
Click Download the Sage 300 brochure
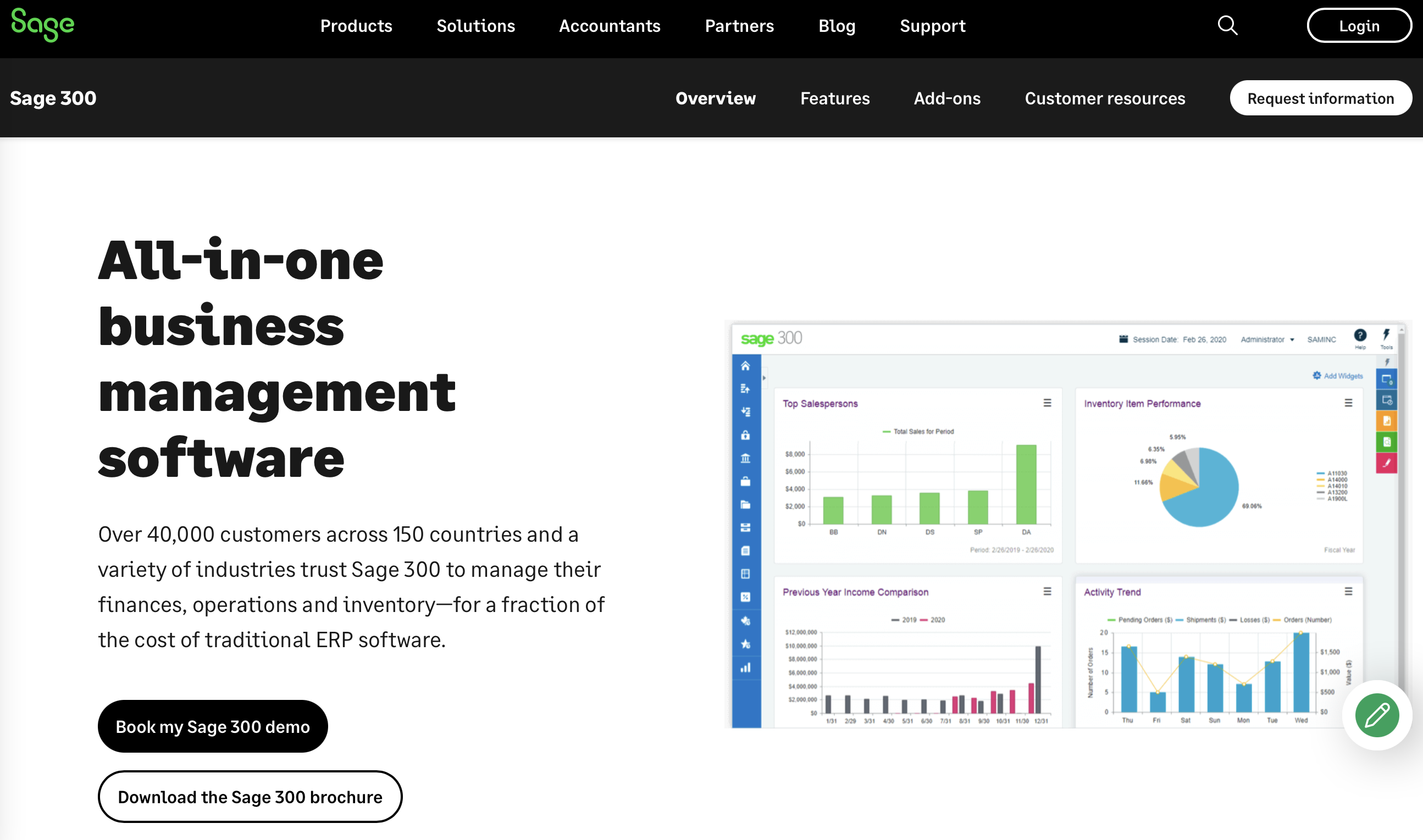250,797
